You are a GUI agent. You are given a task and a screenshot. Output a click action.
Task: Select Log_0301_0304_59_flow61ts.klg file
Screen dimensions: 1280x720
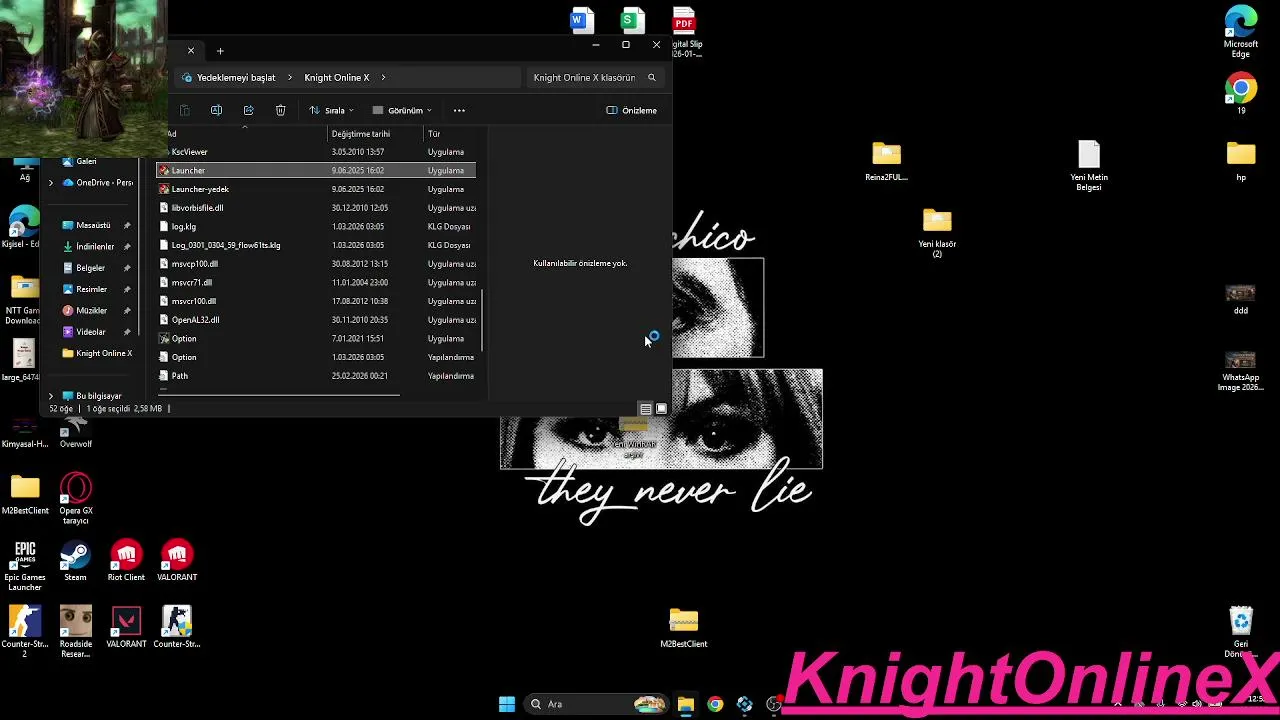coord(316,245)
